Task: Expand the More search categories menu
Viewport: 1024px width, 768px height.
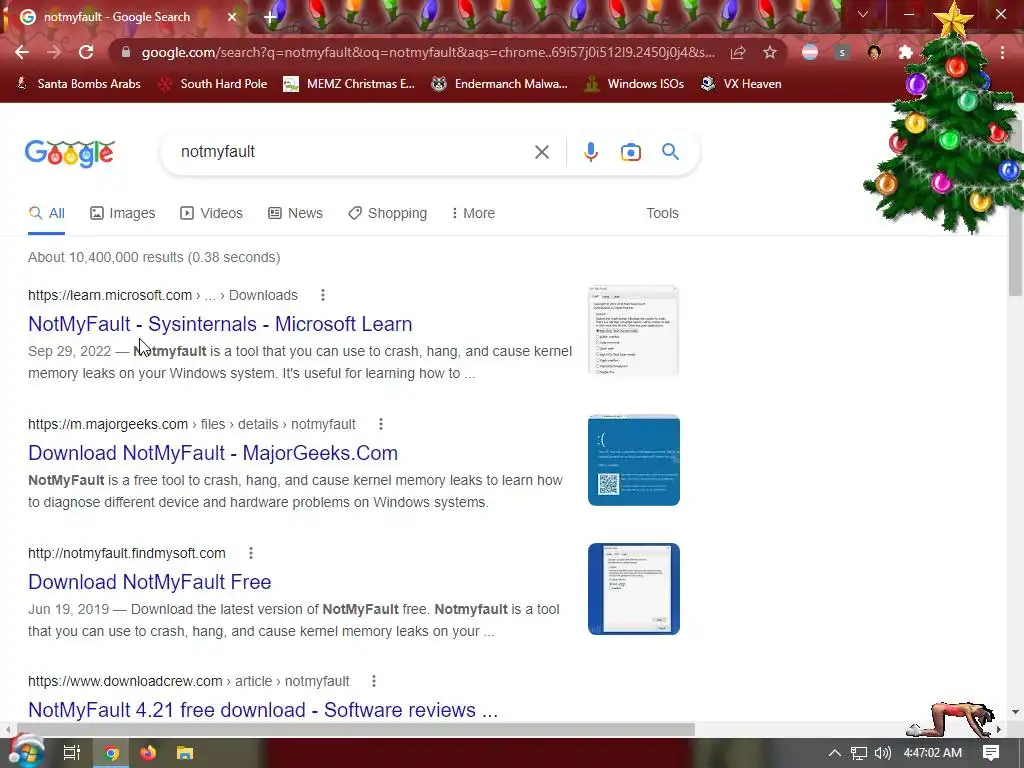Action: tap(473, 214)
